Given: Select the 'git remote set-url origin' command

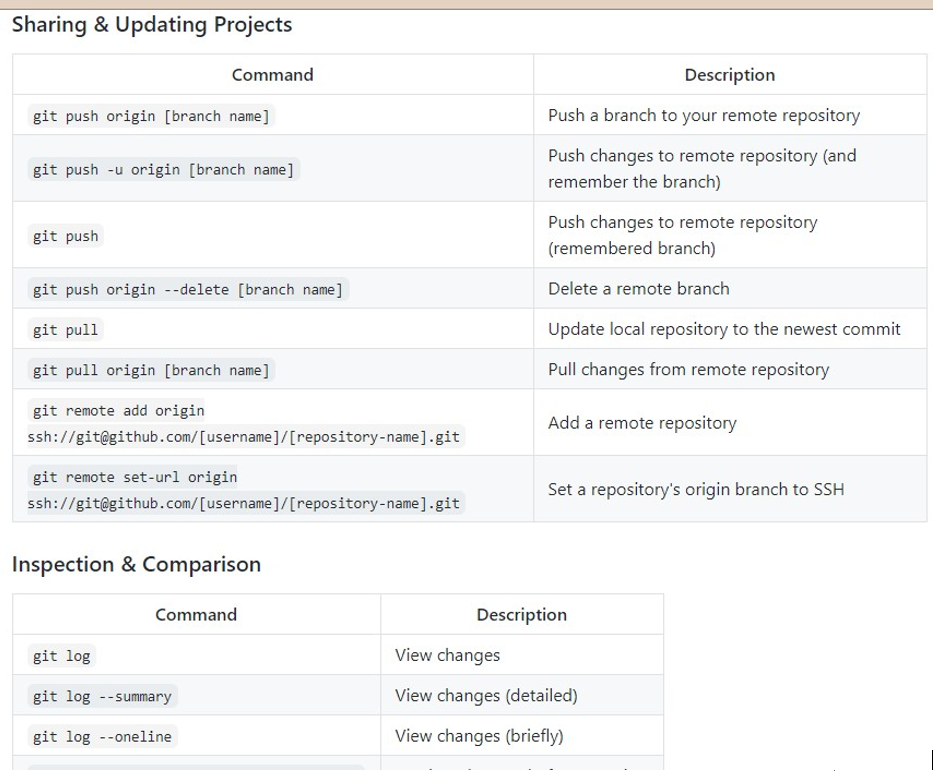Looking at the screenshot, I should [135, 477].
